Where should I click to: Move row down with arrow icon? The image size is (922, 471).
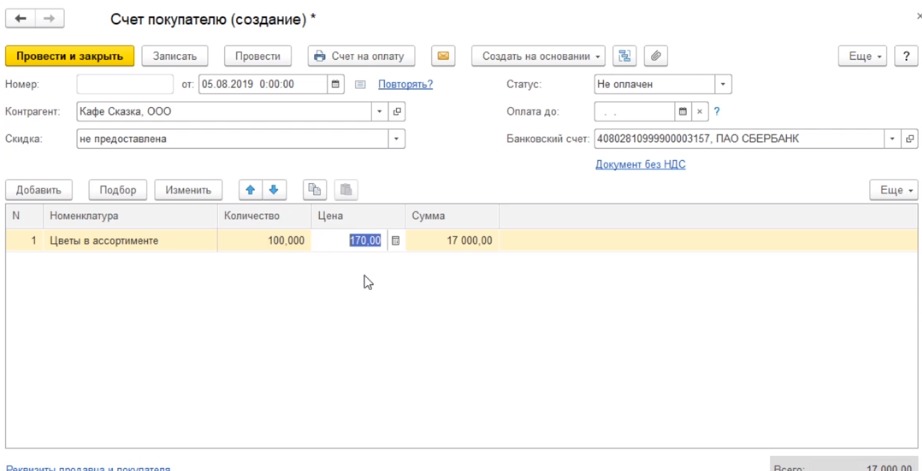273,190
